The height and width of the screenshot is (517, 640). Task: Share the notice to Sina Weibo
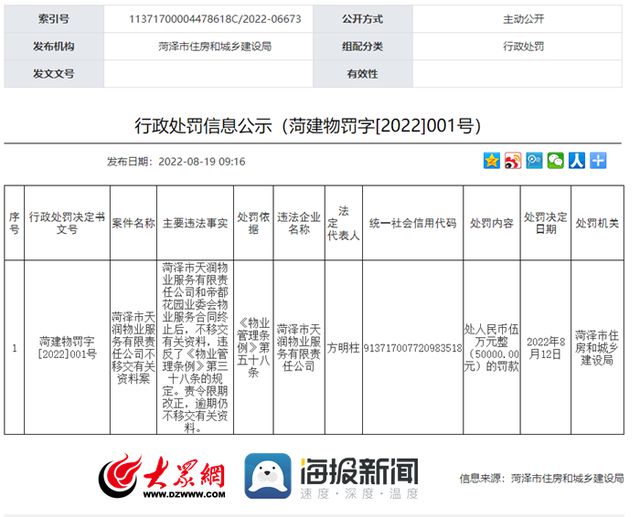tap(513, 160)
